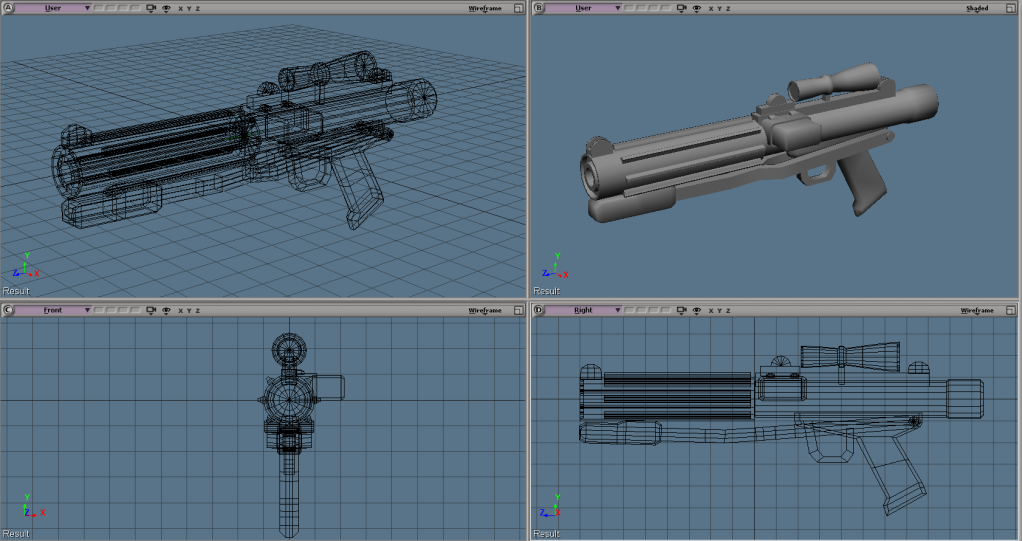
Task: Click the Z axis button in Front viewport
Action: (x=197, y=310)
